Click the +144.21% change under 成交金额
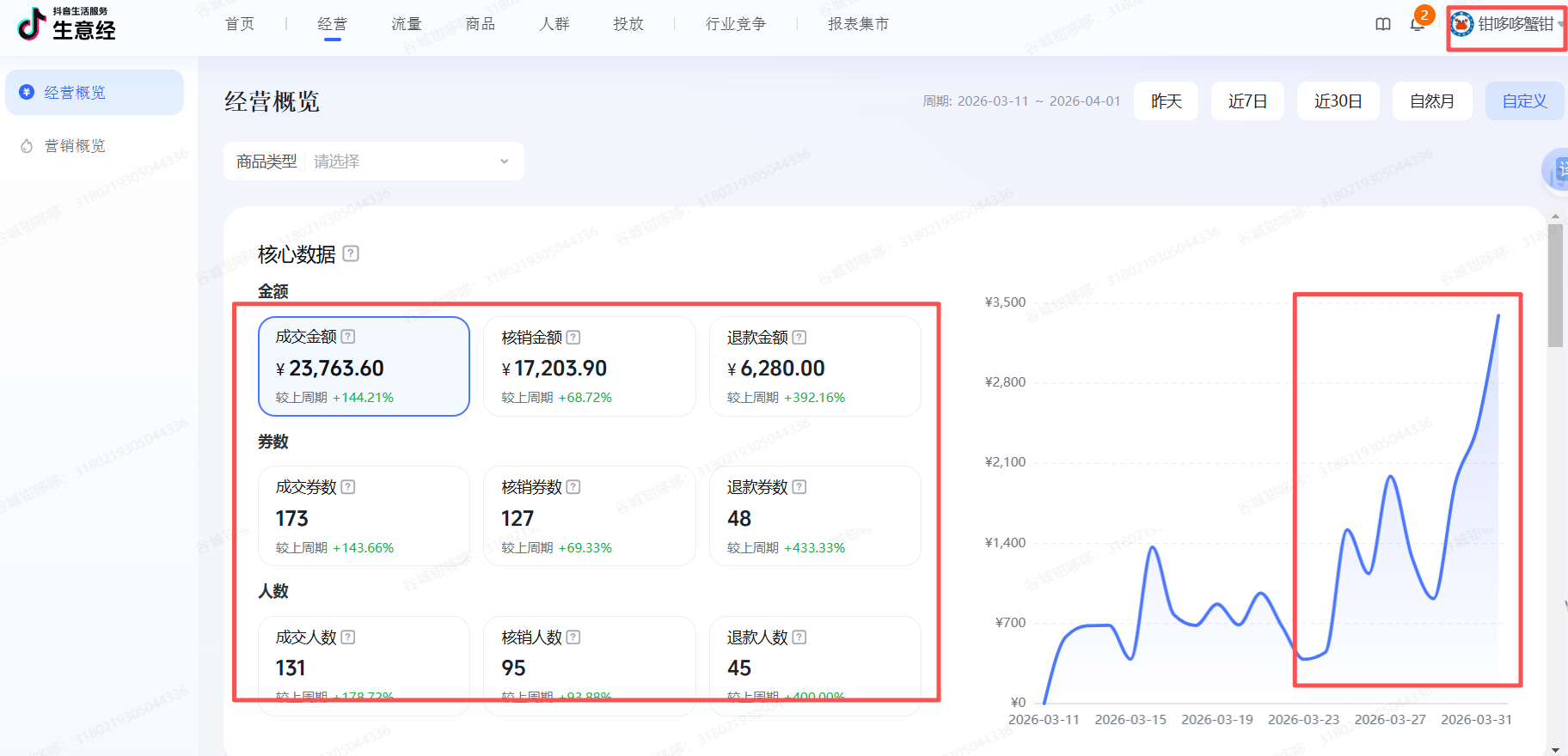The image size is (1568, 756). (x=363, y=398)
